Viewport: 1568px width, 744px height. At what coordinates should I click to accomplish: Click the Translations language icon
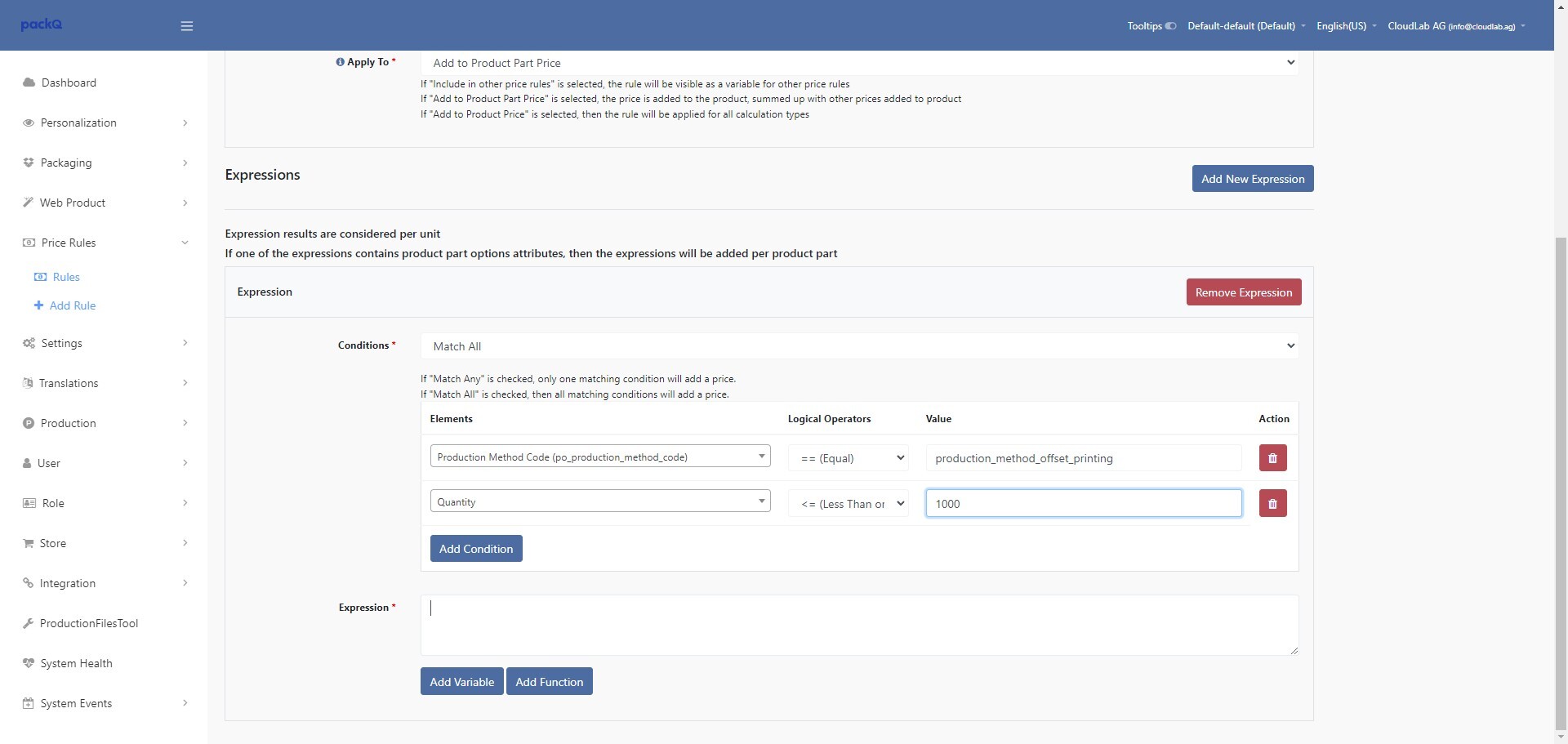click(x=28, y=383)
